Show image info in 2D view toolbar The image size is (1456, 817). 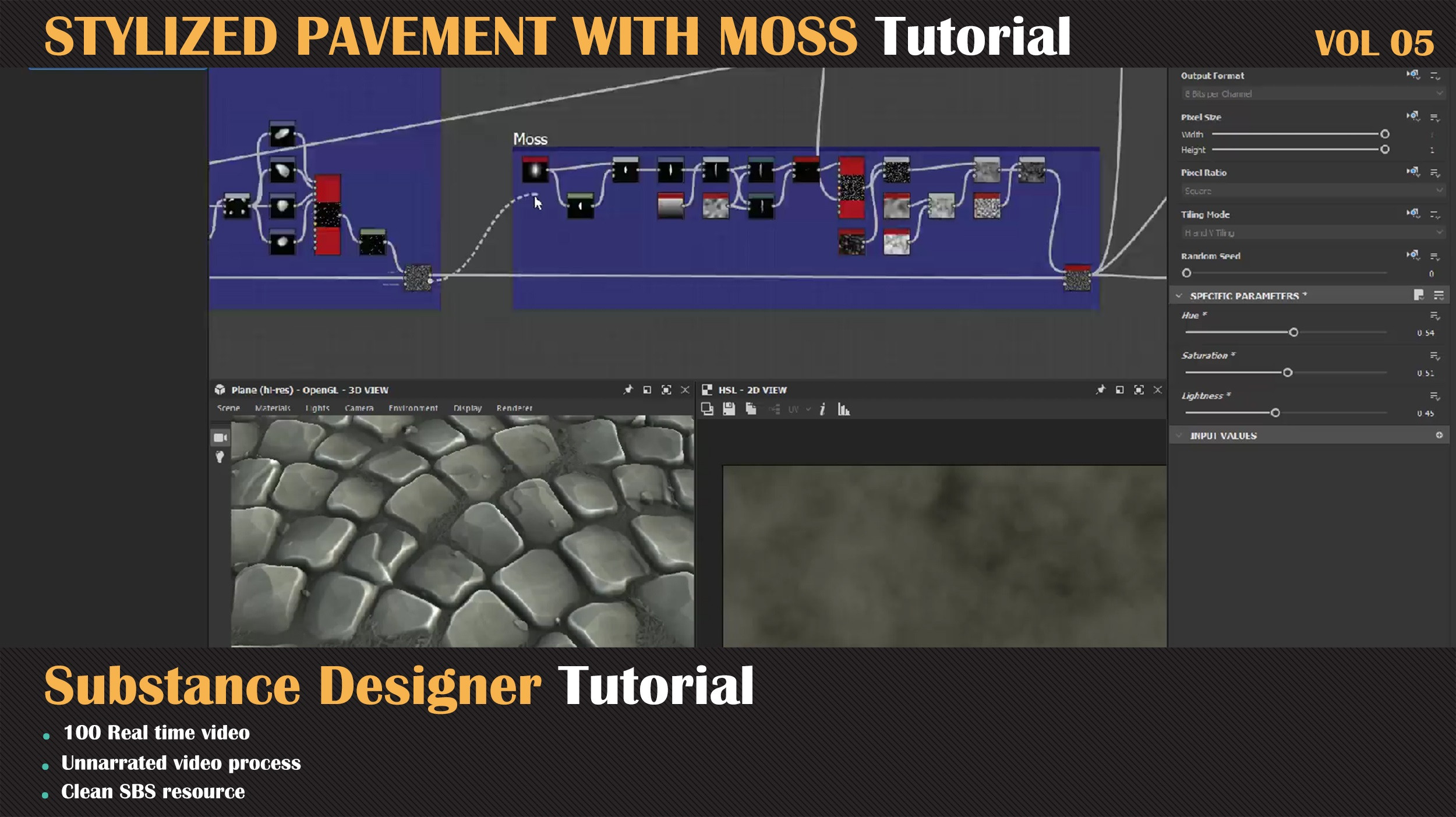point(822,409)
